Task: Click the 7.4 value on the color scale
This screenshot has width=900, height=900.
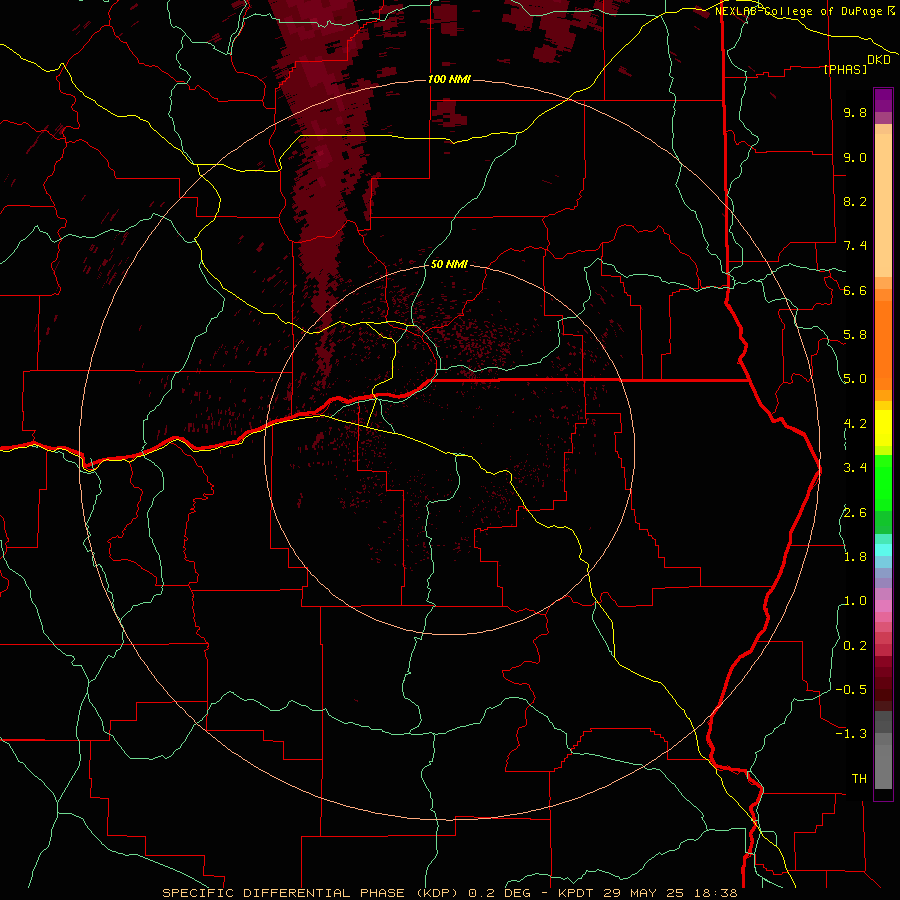Action: [855, 246]
